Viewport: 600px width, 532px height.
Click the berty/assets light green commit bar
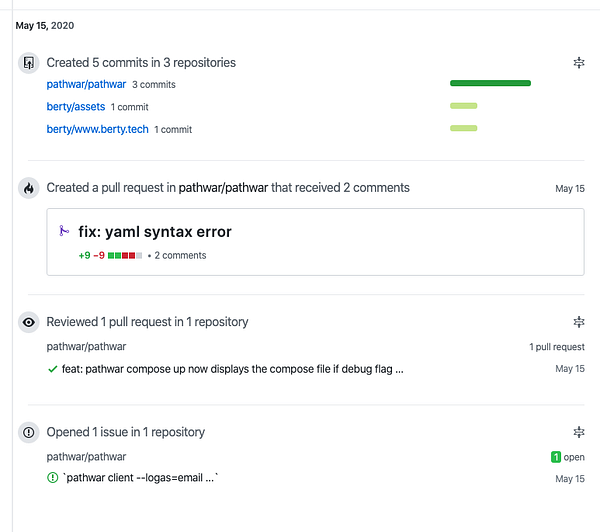coord(464,106)
